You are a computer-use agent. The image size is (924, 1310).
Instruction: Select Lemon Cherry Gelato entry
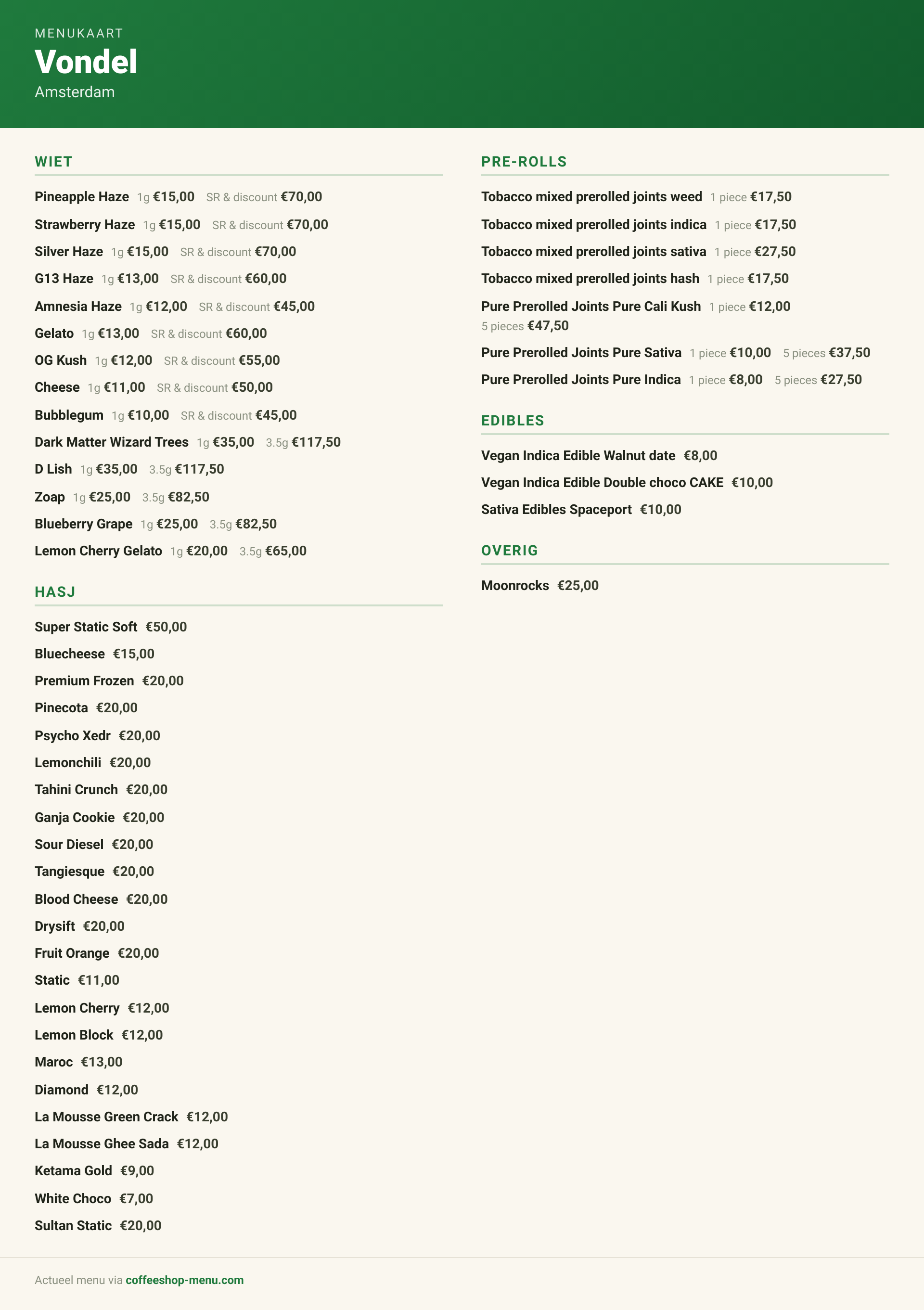pos(98,551)
